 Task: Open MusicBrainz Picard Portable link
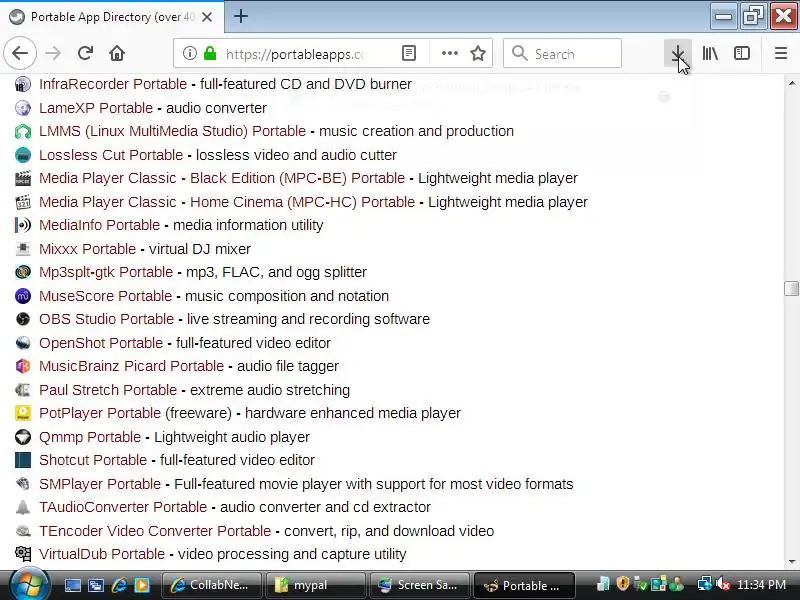(132, 366)
